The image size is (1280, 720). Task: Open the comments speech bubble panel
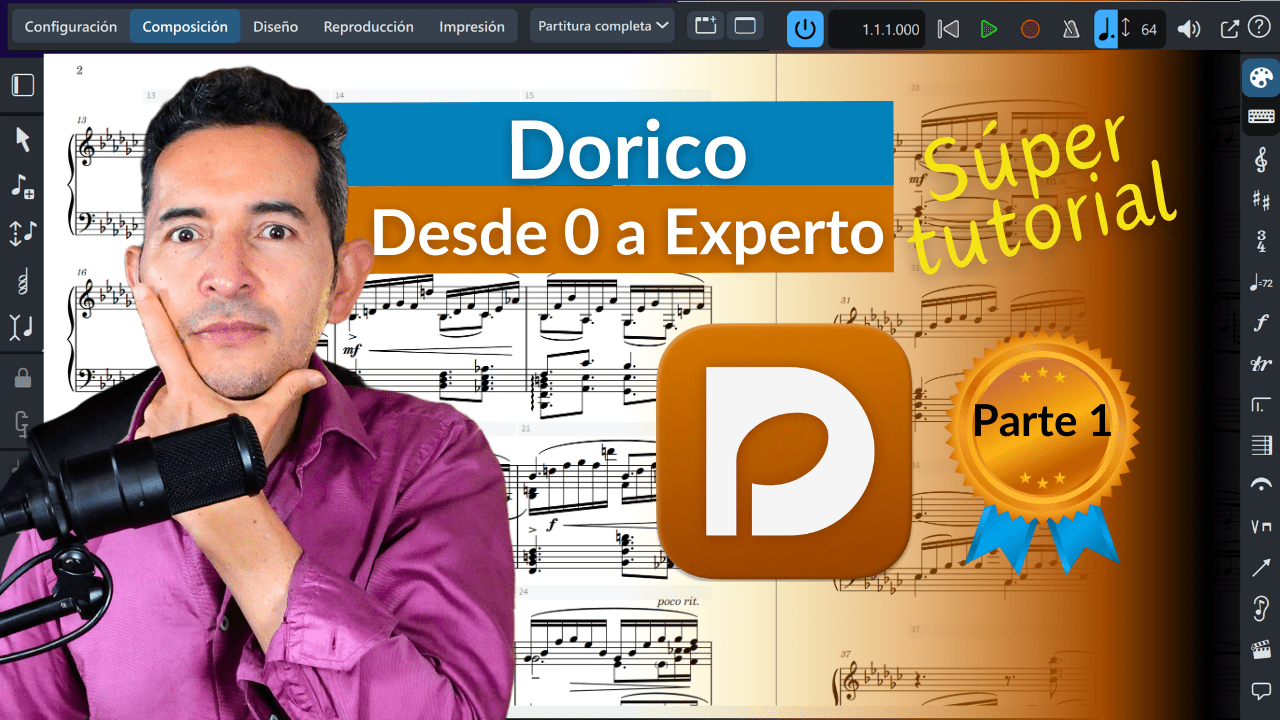(x=1261, y=691)
